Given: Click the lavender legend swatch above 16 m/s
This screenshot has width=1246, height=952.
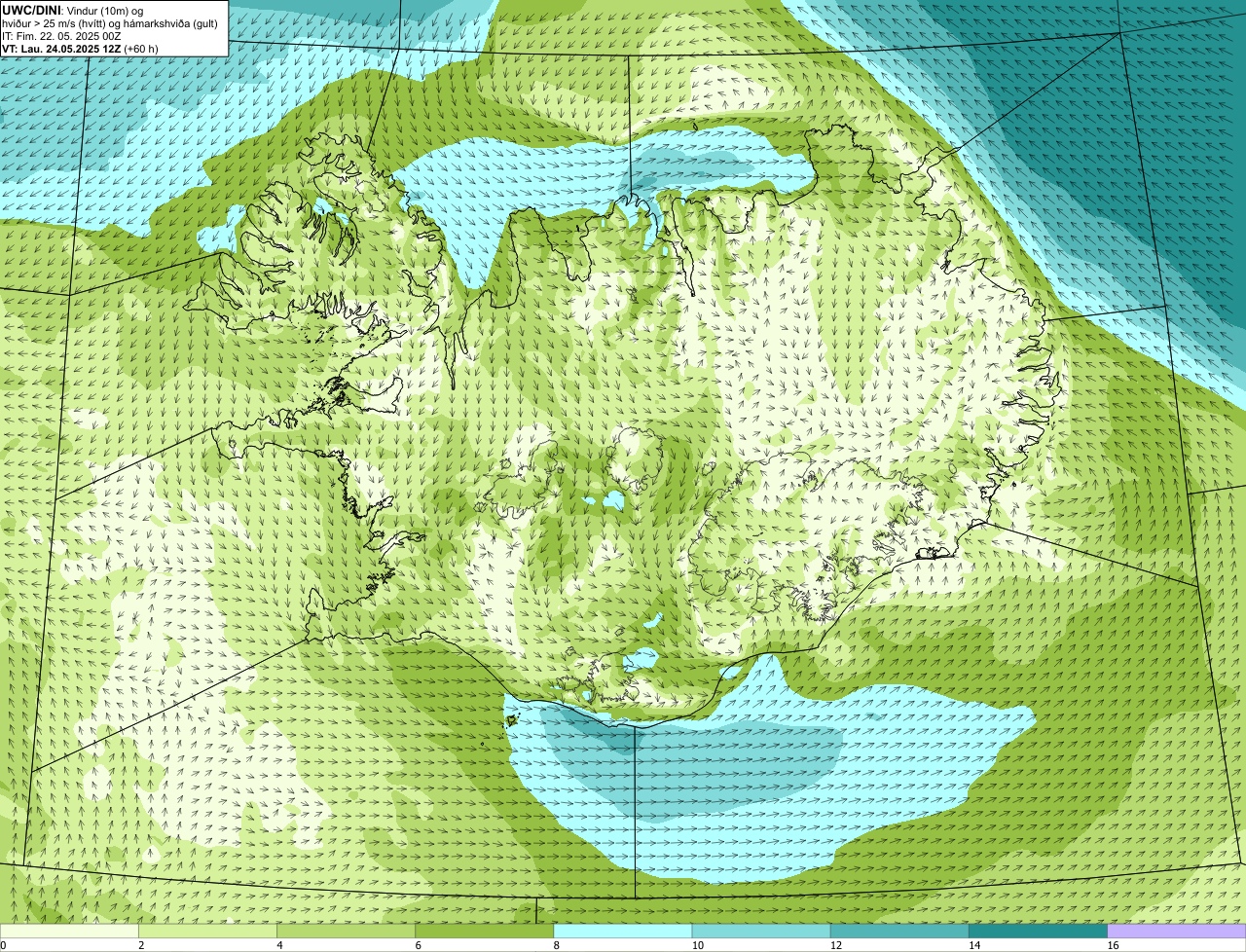Looking at the screenshot, I should (1177, 931).
